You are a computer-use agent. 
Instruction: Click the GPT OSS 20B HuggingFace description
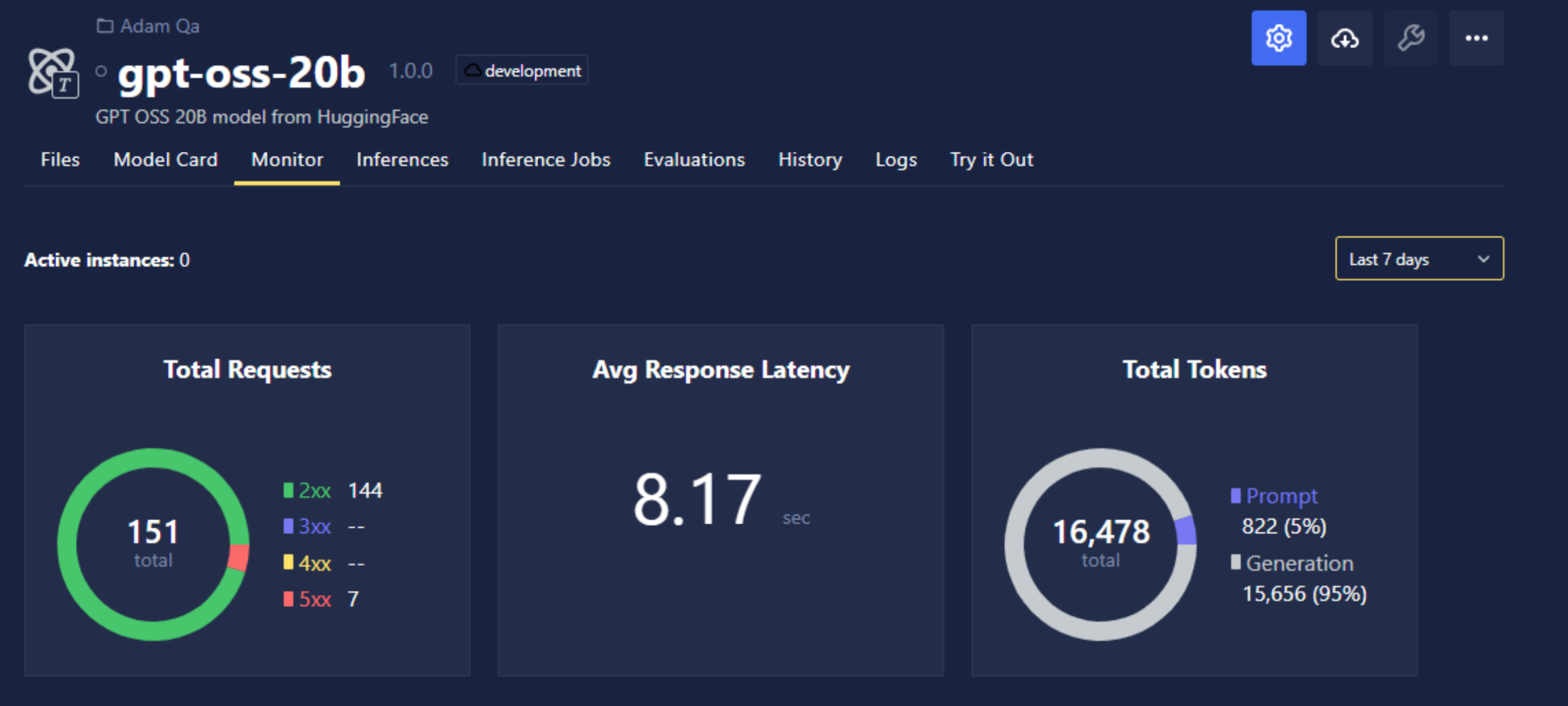click(x=262, y=117)
